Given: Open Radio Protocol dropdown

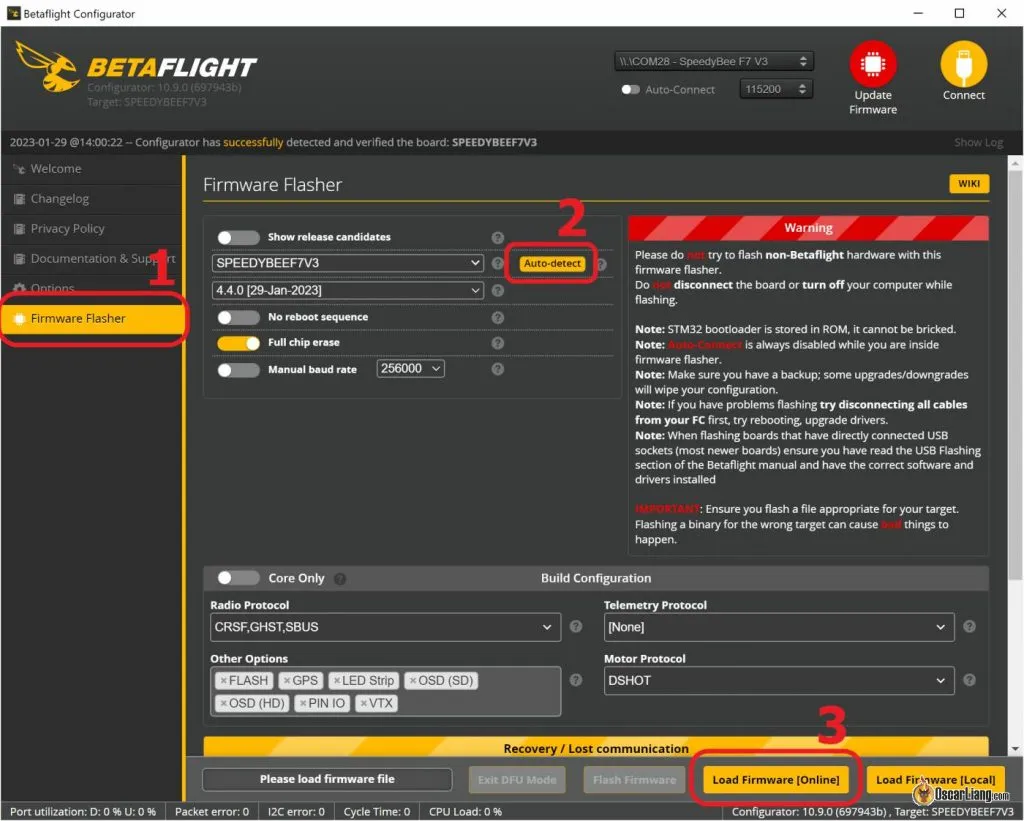Looking at the screenshot, I should click(385, 627).
